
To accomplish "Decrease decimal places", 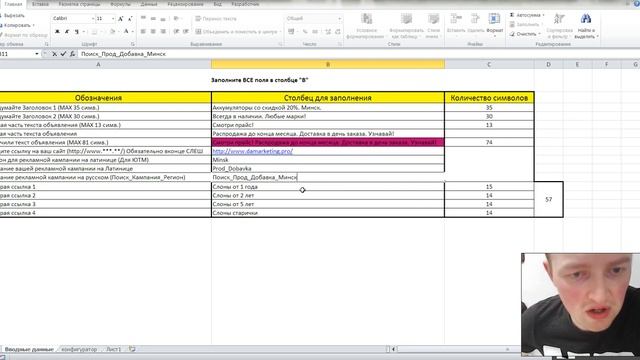I will pyautogui.click(x=338, y=31).
